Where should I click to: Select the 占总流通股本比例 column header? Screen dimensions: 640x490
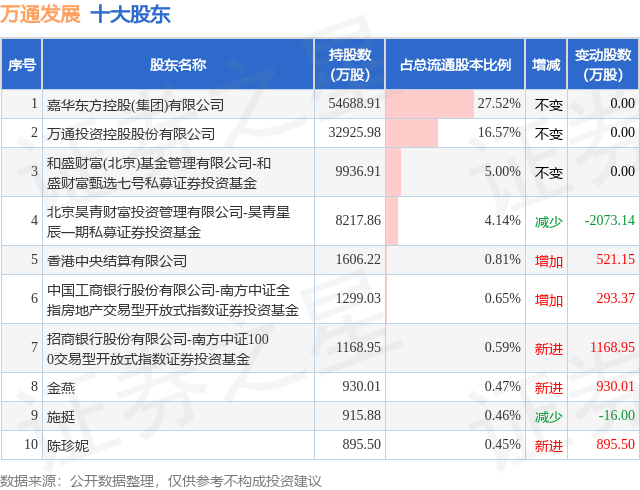[x=455, y=65]
